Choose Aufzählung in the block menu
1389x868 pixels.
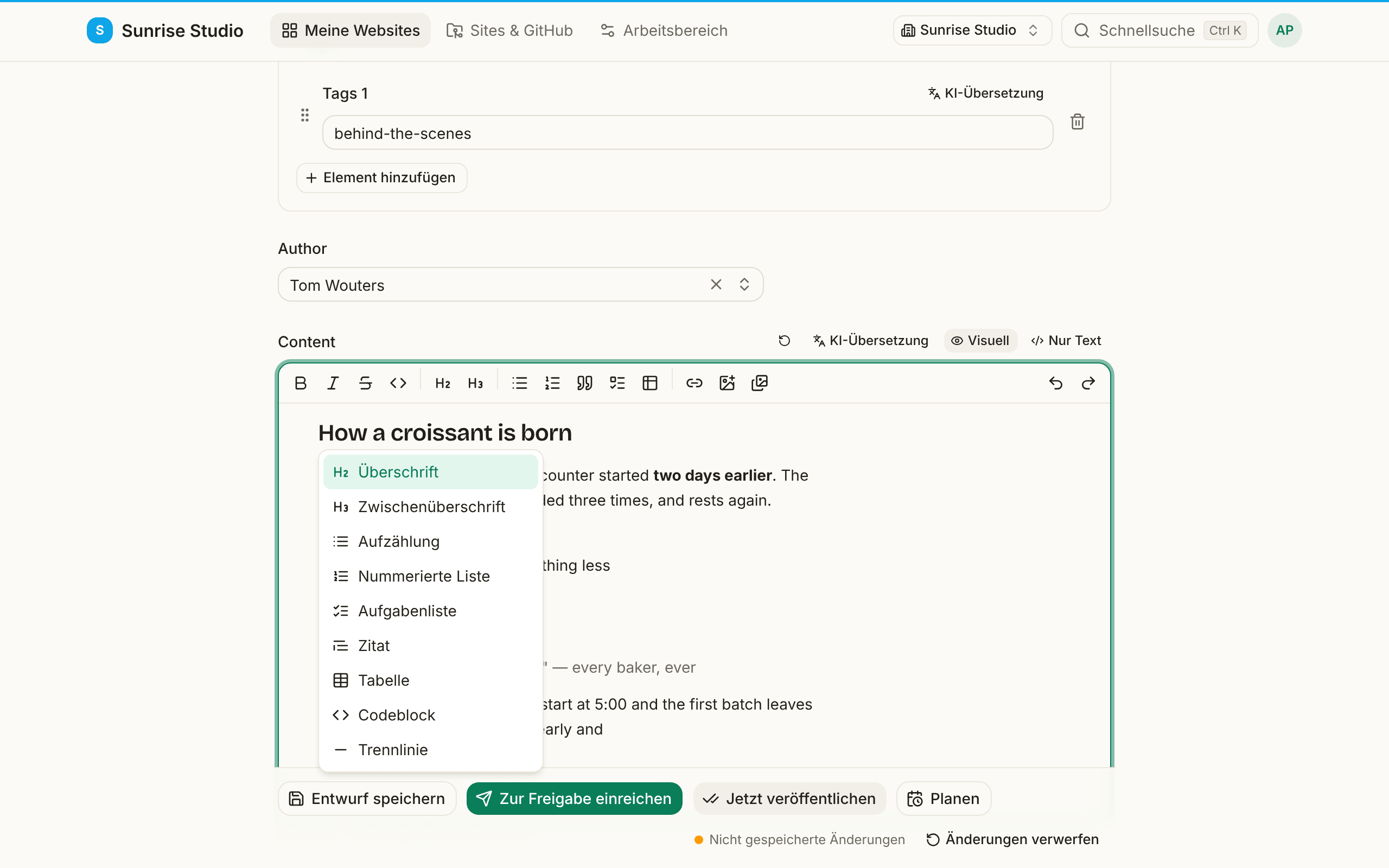tap(430, 541)
